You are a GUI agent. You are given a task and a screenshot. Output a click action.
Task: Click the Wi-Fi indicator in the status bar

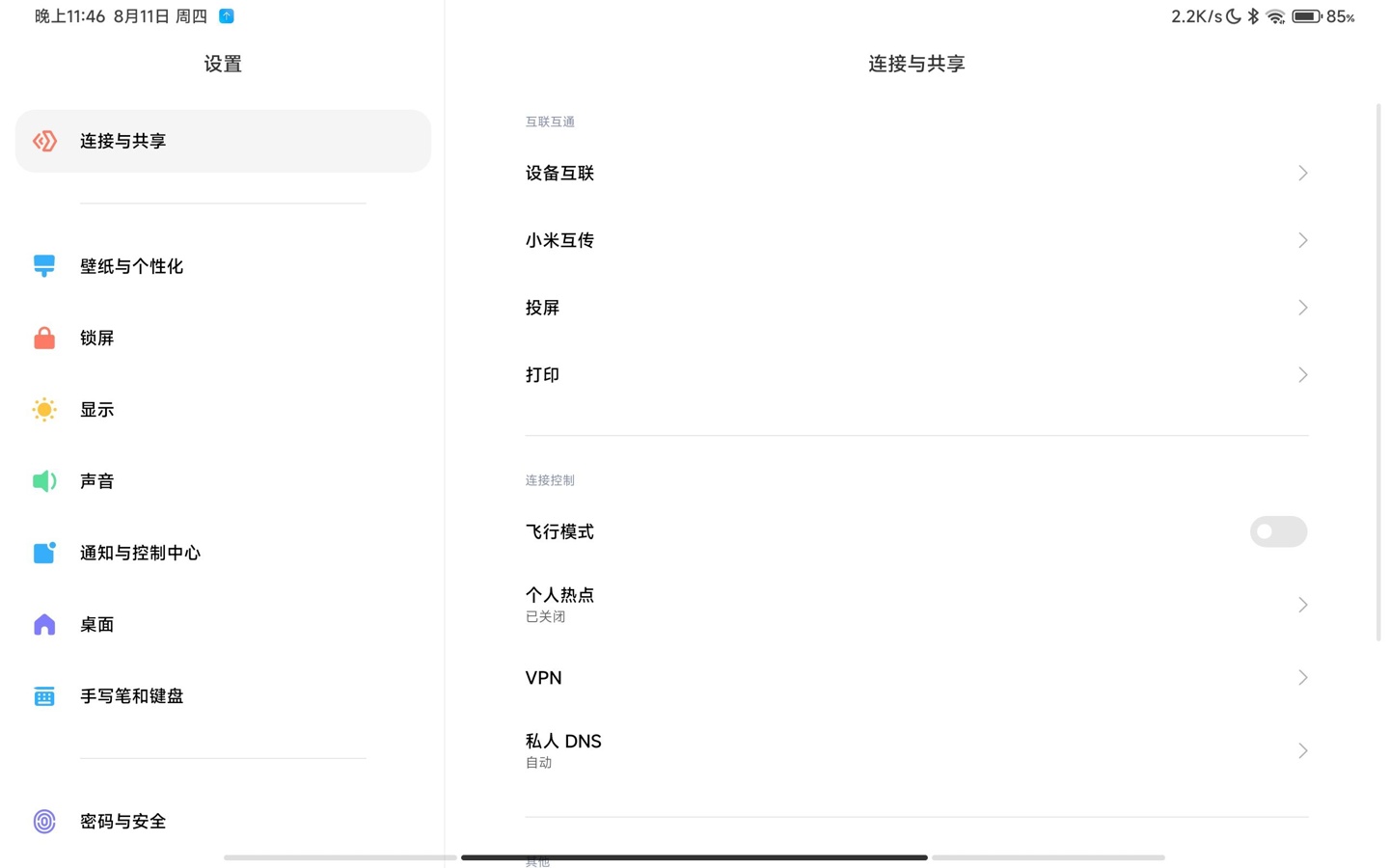pos(1275,16)
